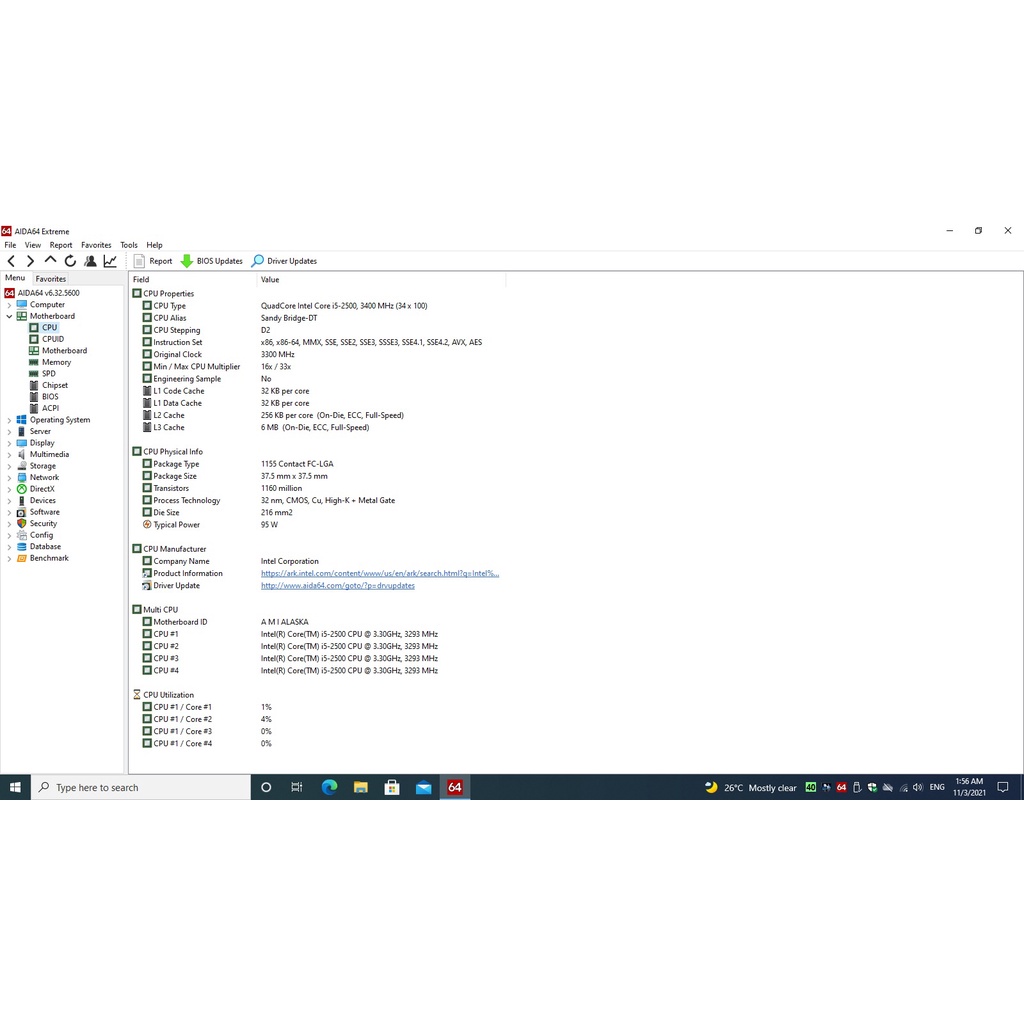Screen dimensions: 1024x1024
Task: Open the user manager toolbar icon
Action: pyautogui.click(x=90, y=261)
